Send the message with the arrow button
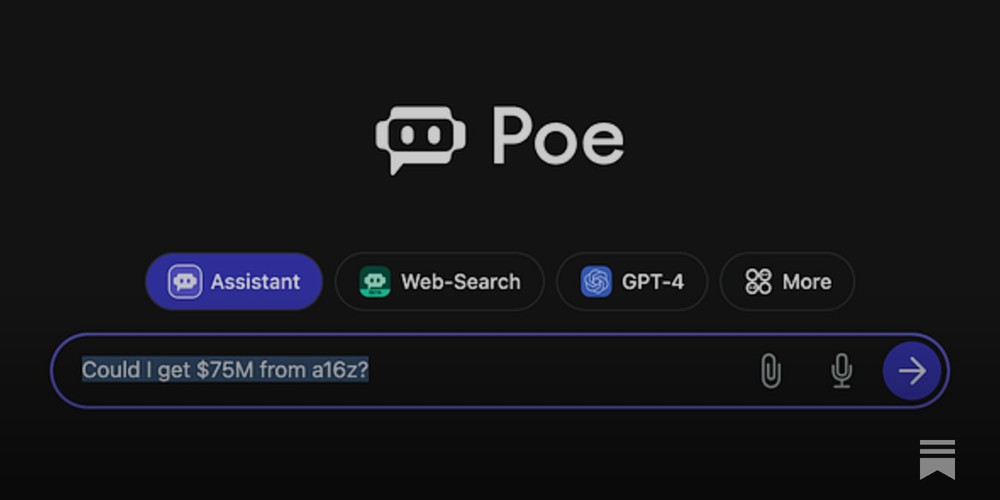Screen dimensions: 1000x500 911,371
